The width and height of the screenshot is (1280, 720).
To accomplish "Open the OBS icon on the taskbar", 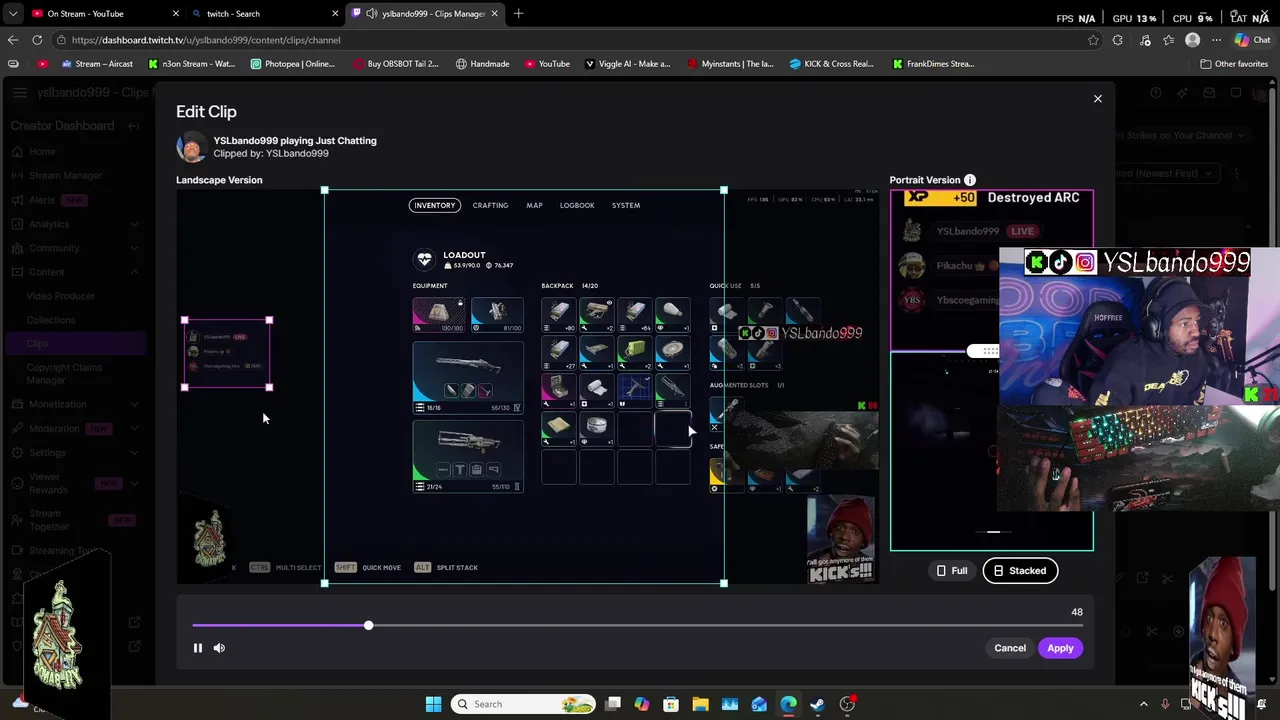I will [x=847, y=704].
